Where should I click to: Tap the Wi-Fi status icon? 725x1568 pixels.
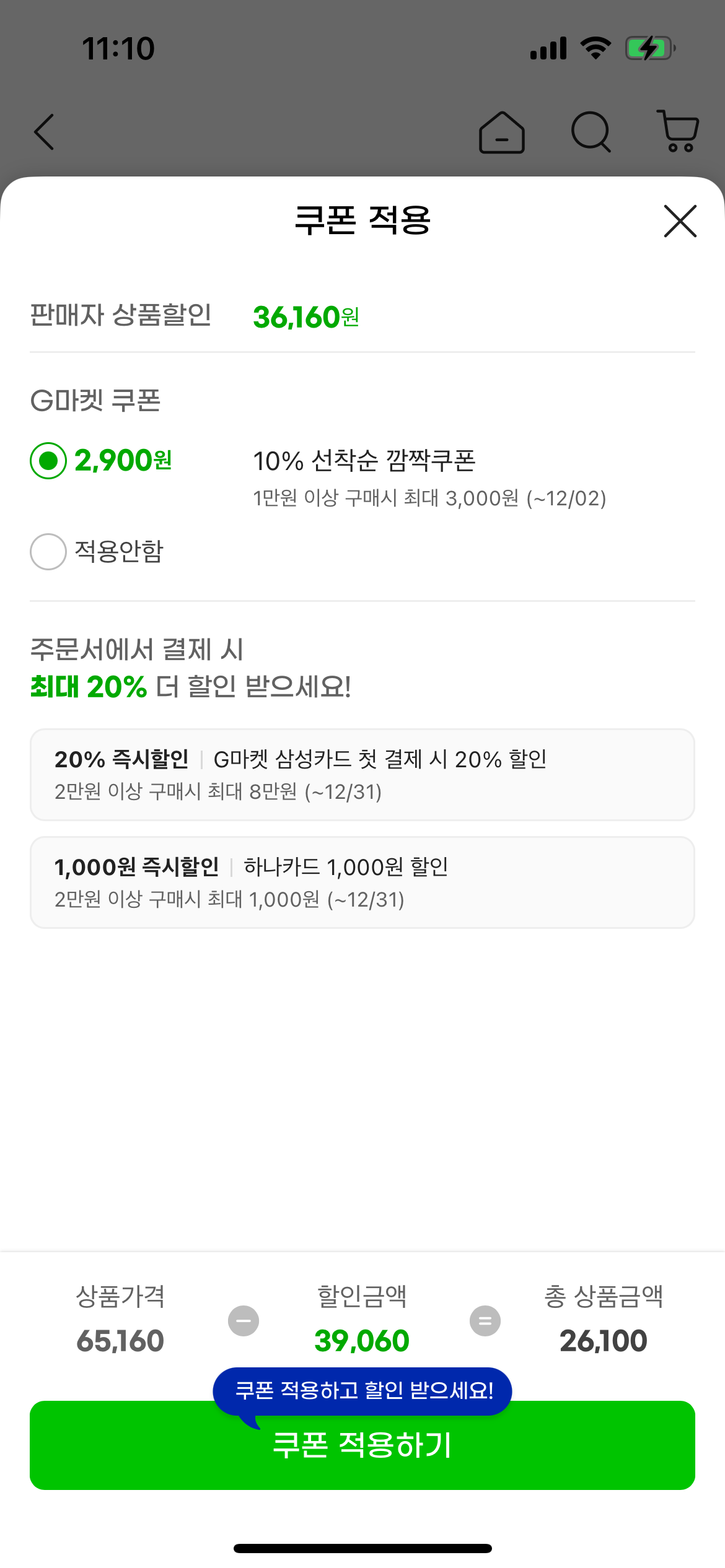click(595, 48)
